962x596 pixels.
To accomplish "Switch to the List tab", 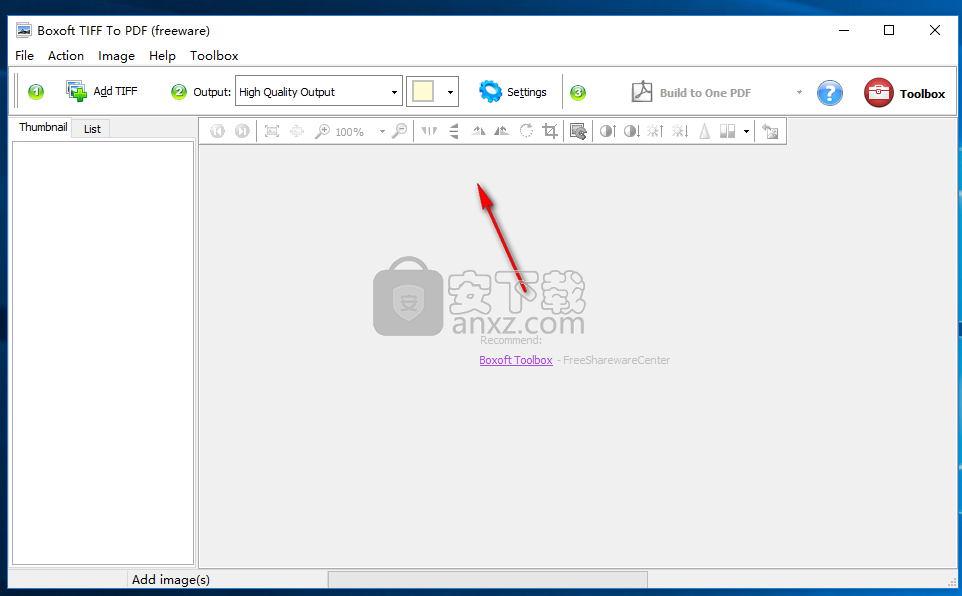I will point(92,129).
